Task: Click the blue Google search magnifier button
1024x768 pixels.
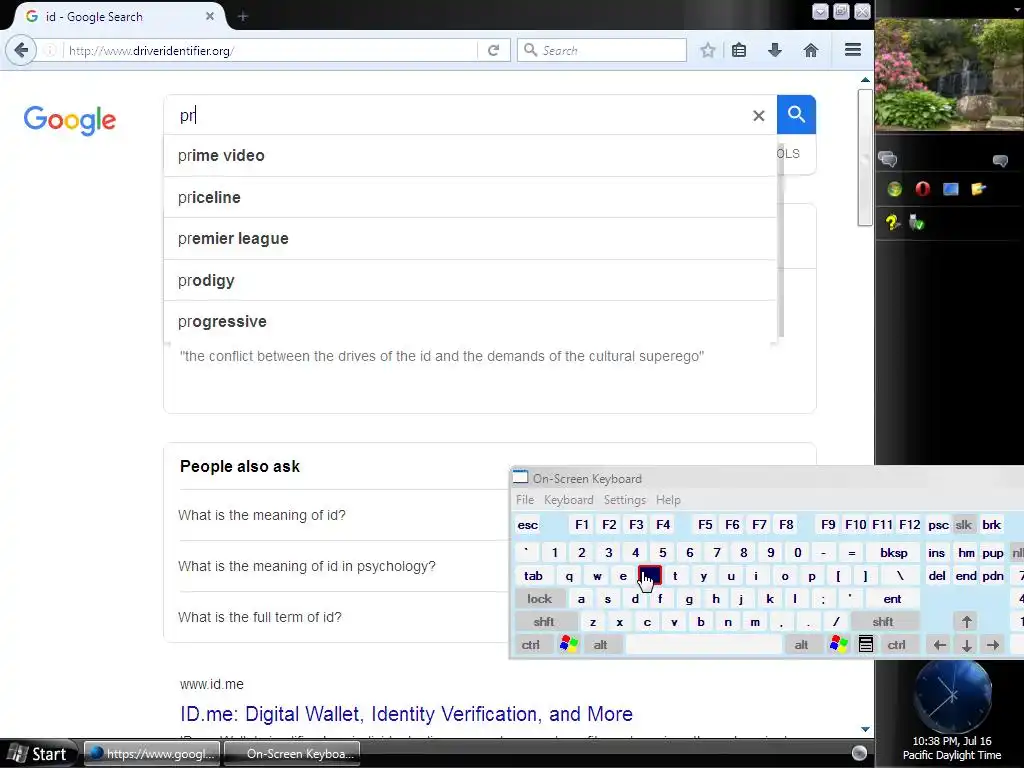Action: tap(796, 114)
